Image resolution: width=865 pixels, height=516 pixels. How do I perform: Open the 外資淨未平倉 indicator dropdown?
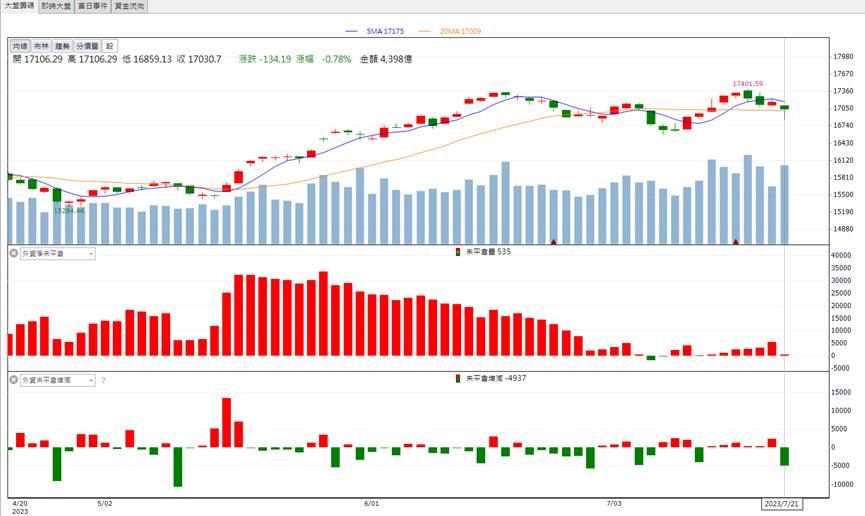[x=57, y=254]
